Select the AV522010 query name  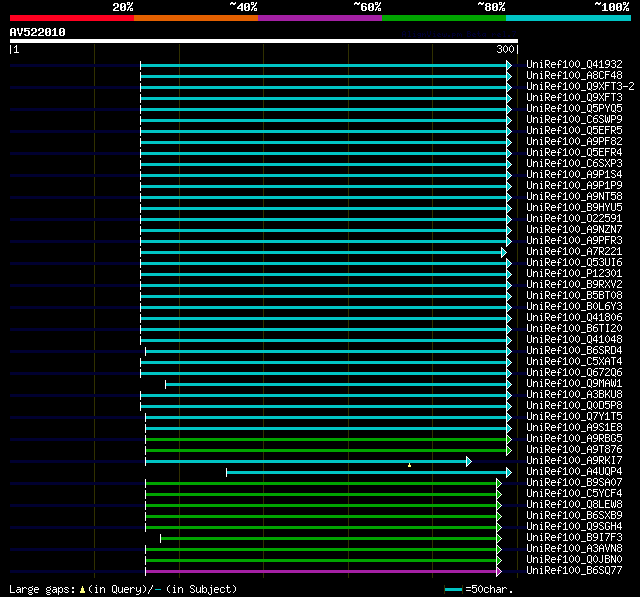pyautogui.click(x=38, y=32)
